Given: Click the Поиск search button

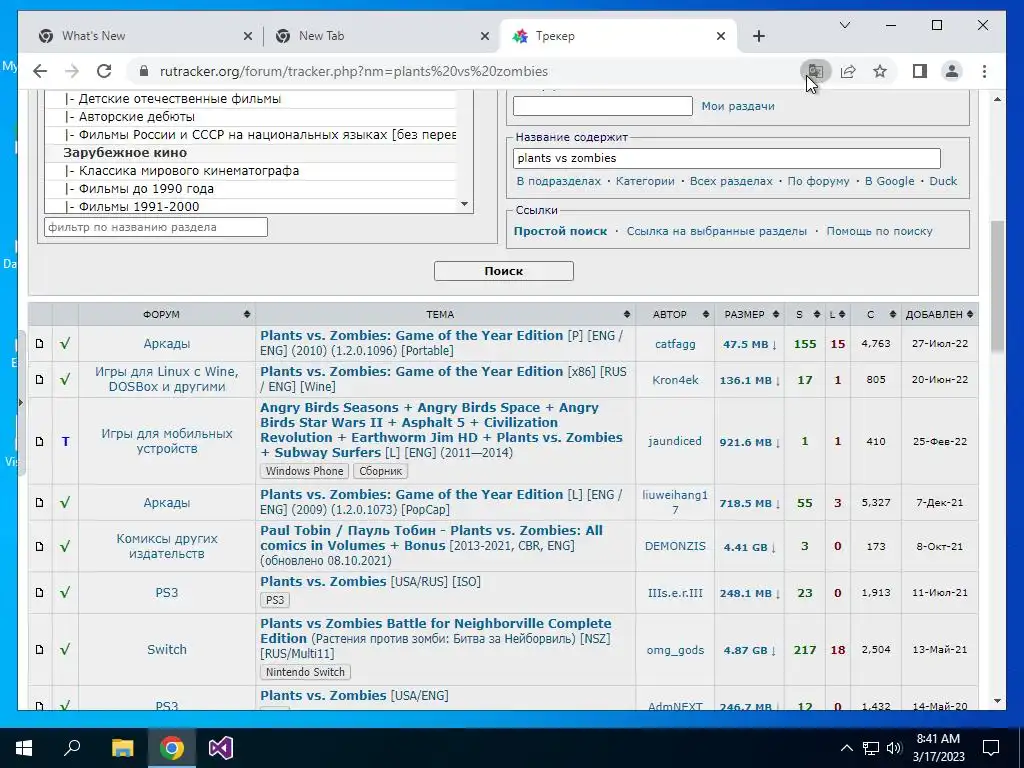Looking at the screenshot, I should [504, 271].
